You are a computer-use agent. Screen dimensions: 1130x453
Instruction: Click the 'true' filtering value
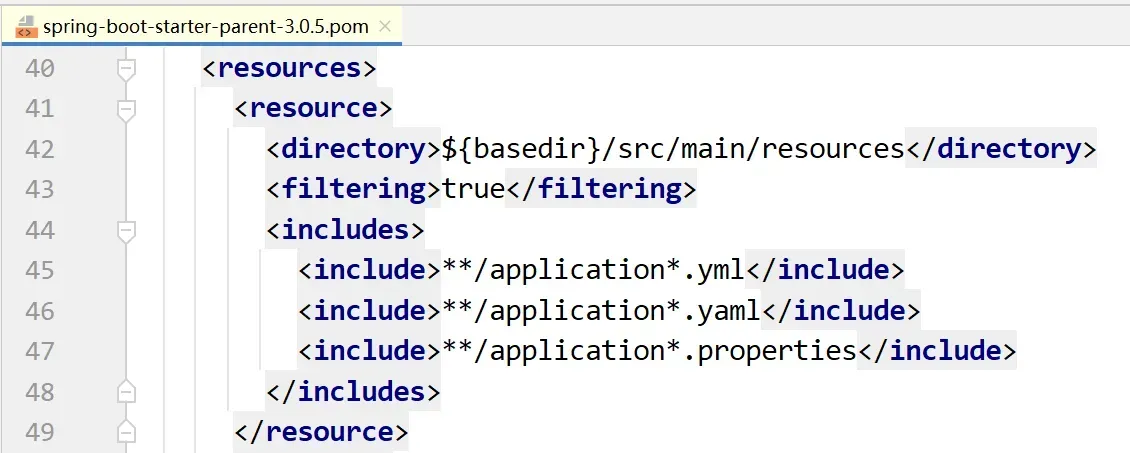click(473, 190)
